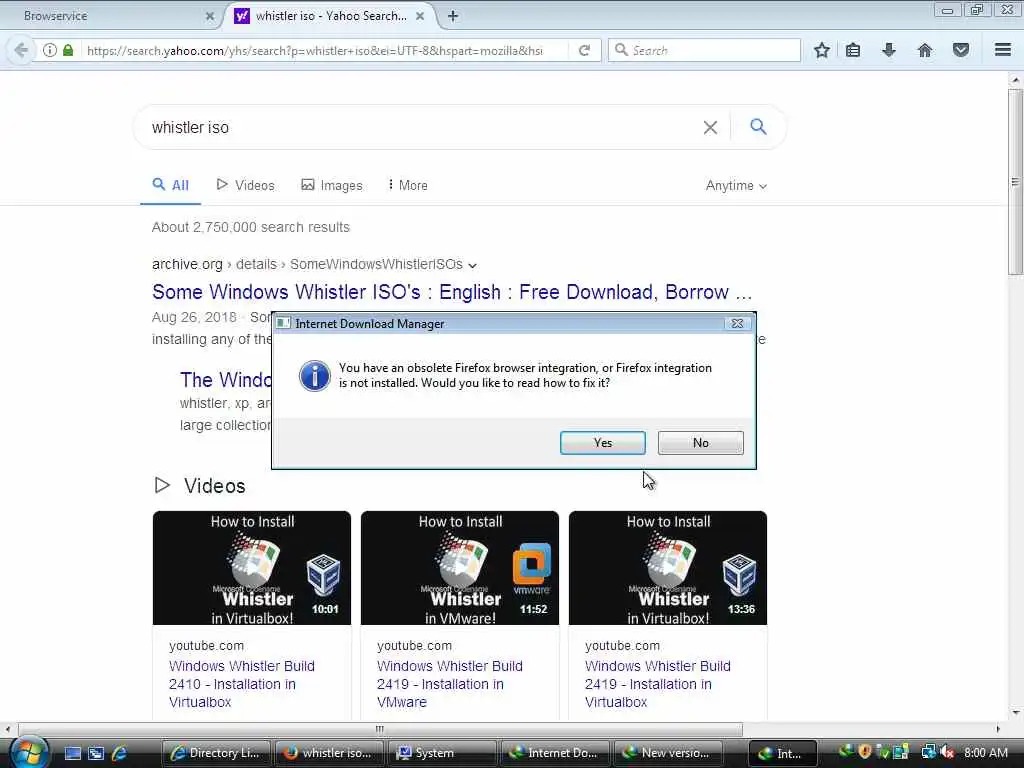Click the Firefox back arrow button
This screenshot has height=768, width=1024.
pyautogui.click(x=21, y=50)
